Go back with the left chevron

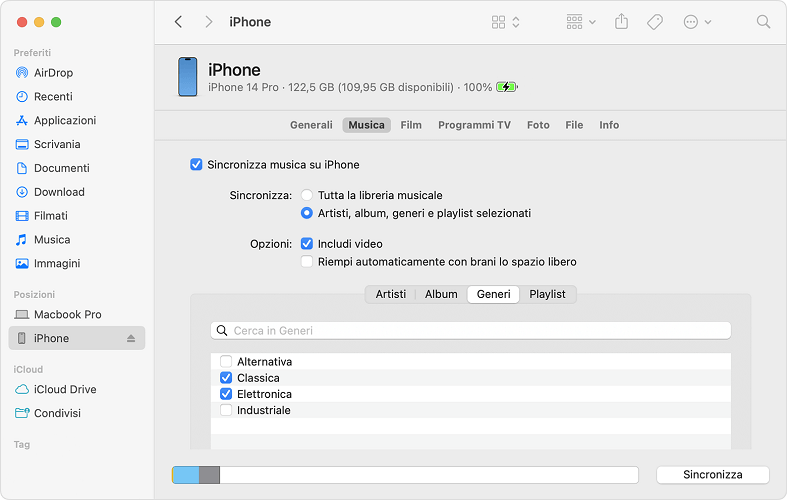178,22
